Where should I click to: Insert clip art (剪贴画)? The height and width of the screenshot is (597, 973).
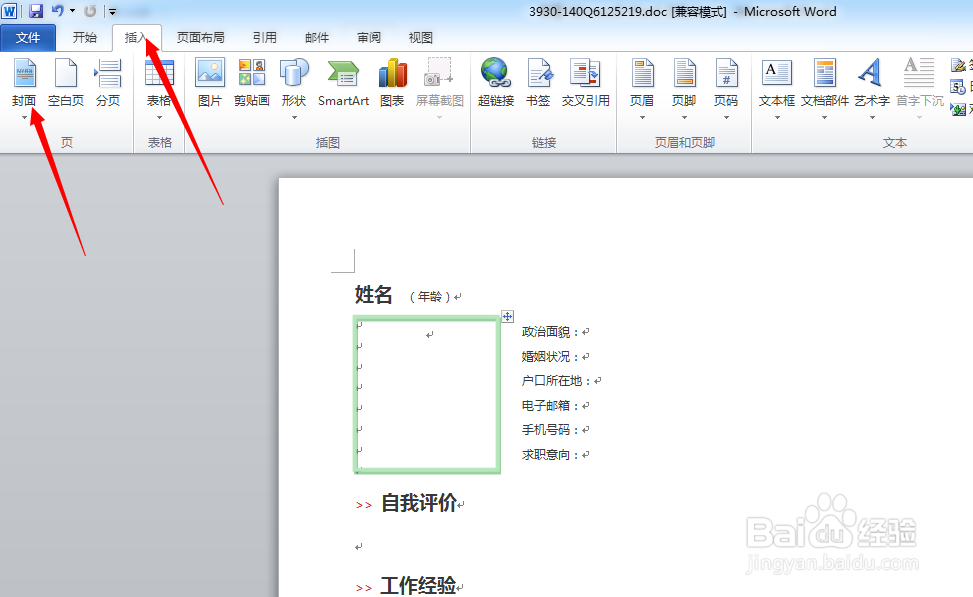(252, 83)
